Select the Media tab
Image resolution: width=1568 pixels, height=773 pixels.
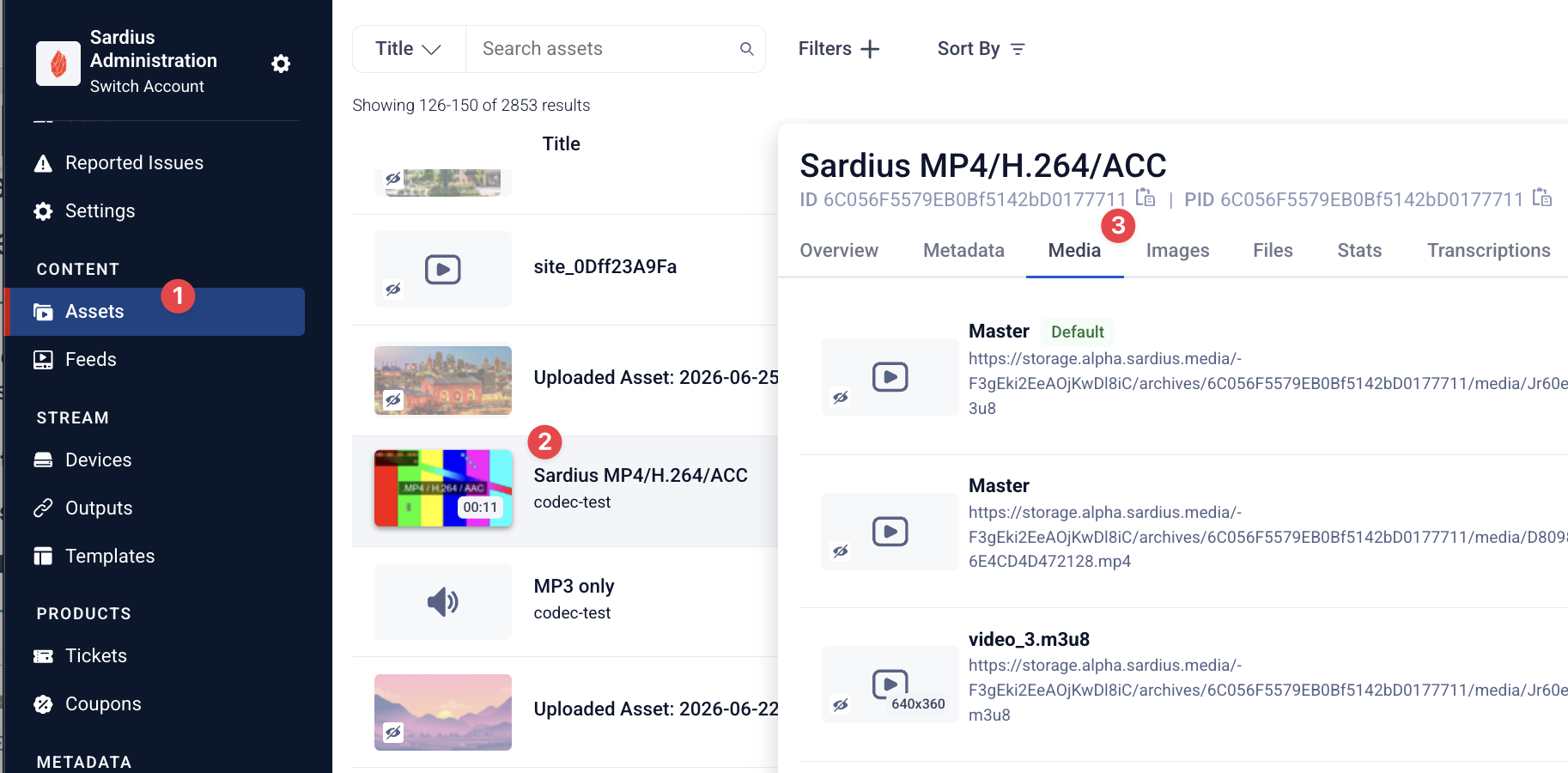1074,251
